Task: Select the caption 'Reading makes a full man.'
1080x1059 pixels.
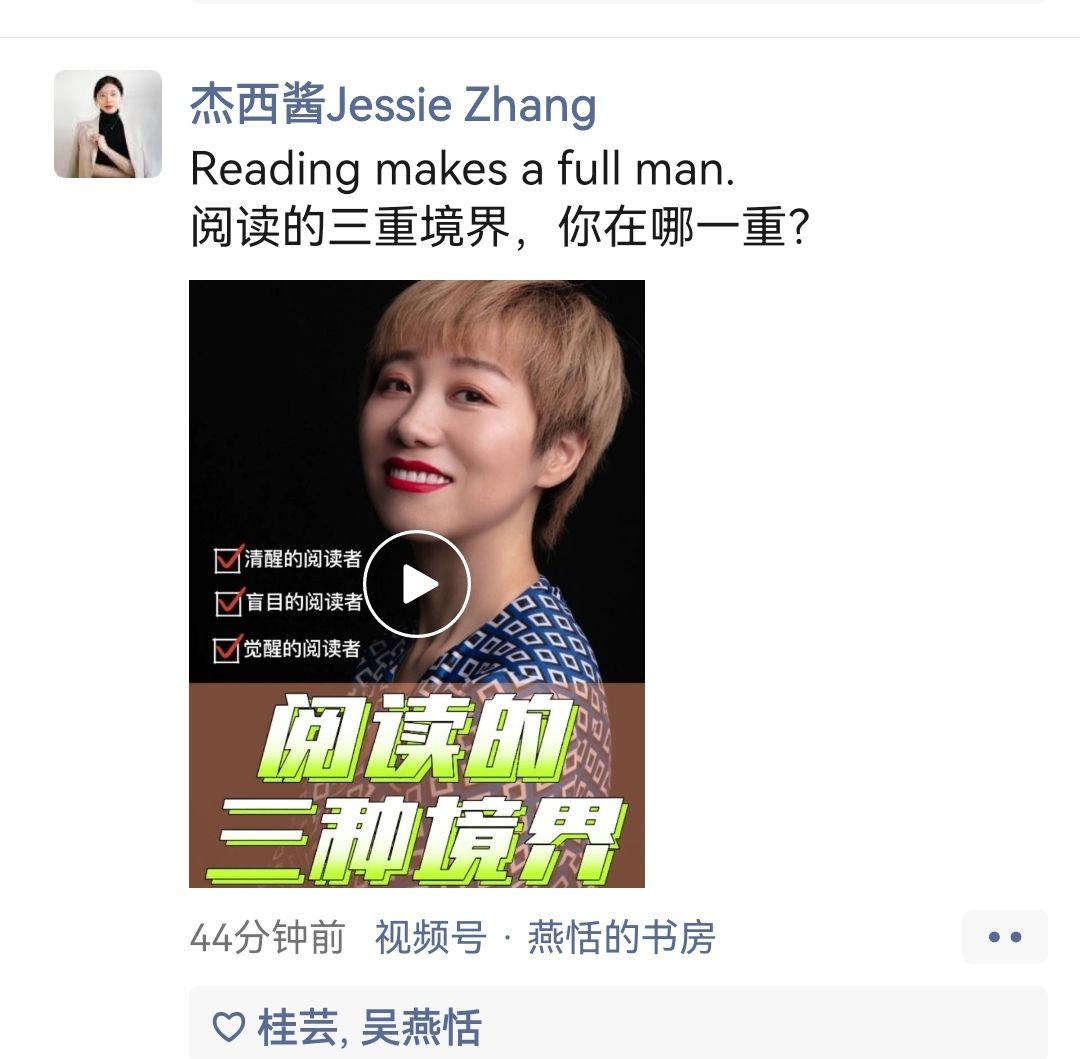Action: (x=462, y=168)
